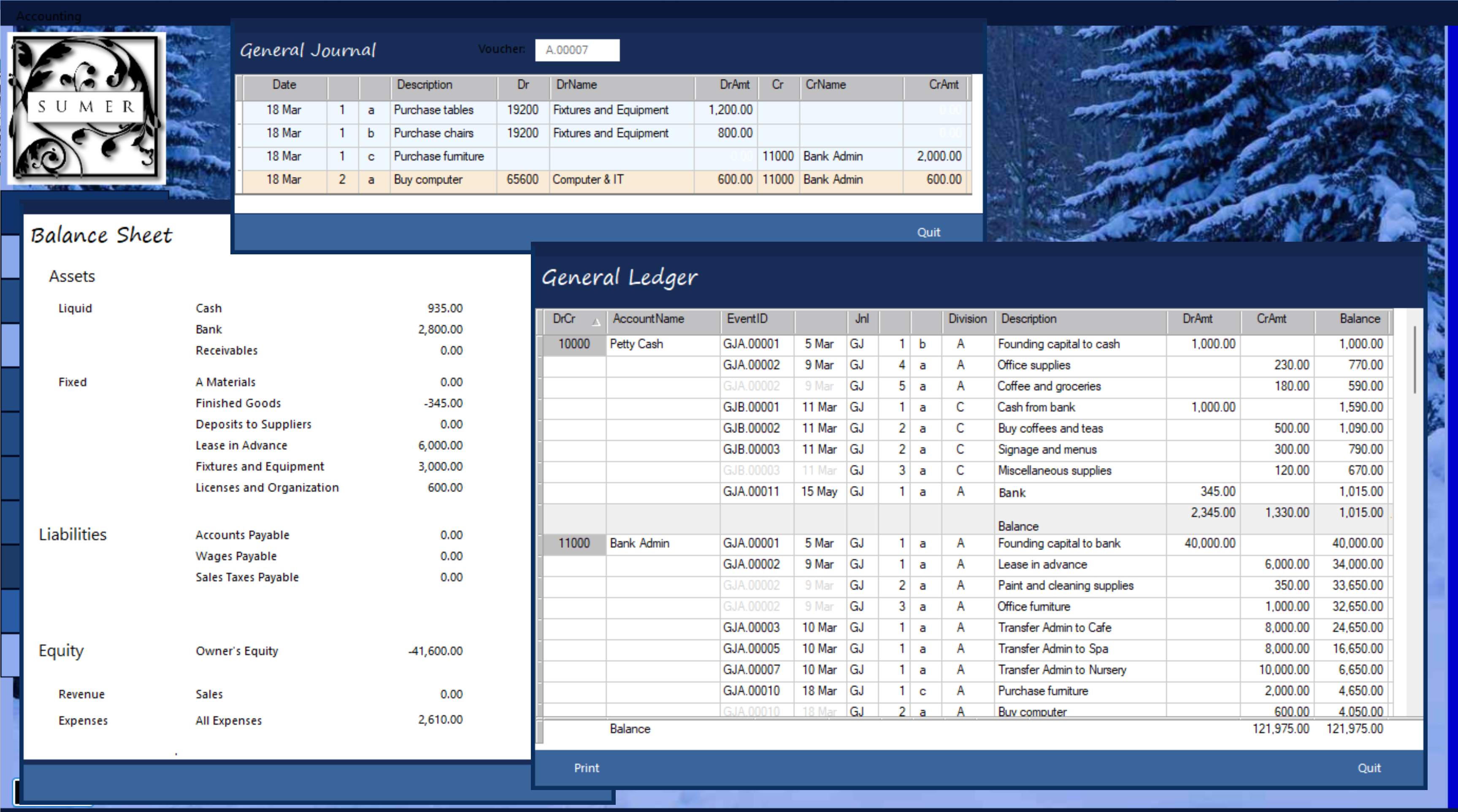This screenshot has height=812, width=1458.
Task: Click the Division column header
Action: (x=967, y=318)
